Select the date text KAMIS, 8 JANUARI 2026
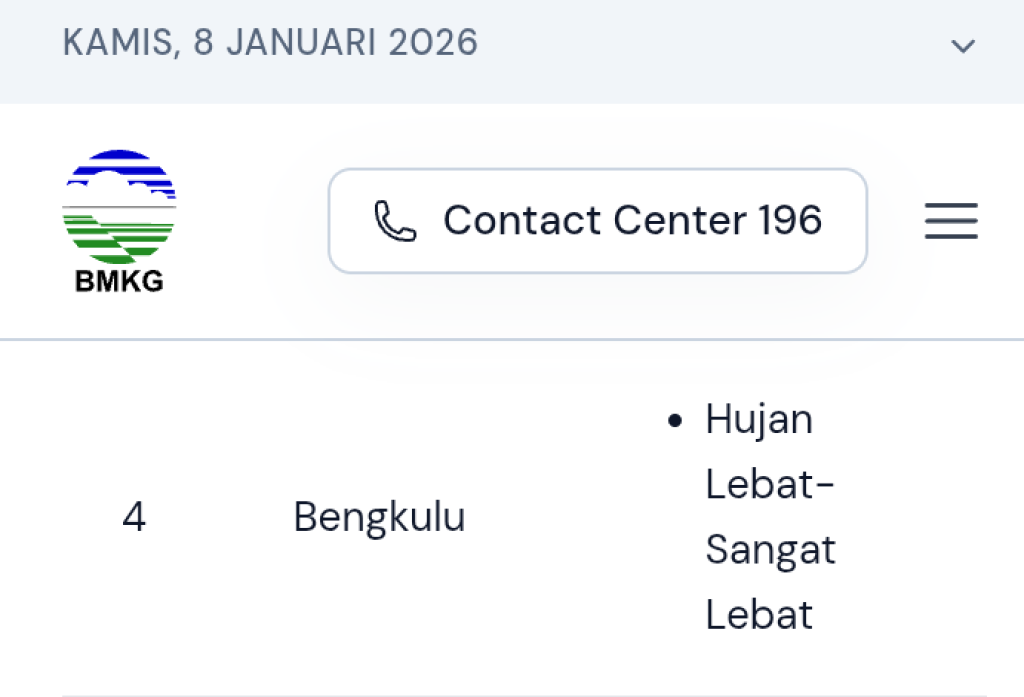 pyautogui.click(x=270, y=43)
